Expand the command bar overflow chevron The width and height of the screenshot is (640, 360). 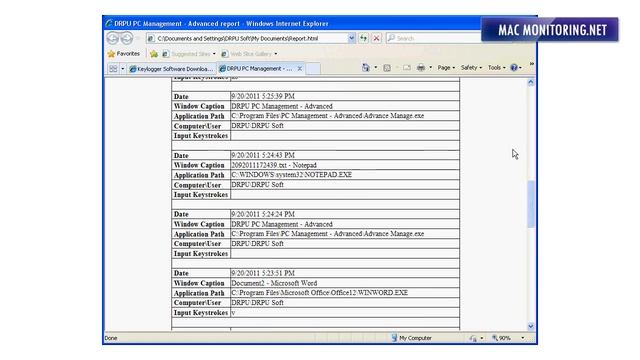[x=531, y=64]
